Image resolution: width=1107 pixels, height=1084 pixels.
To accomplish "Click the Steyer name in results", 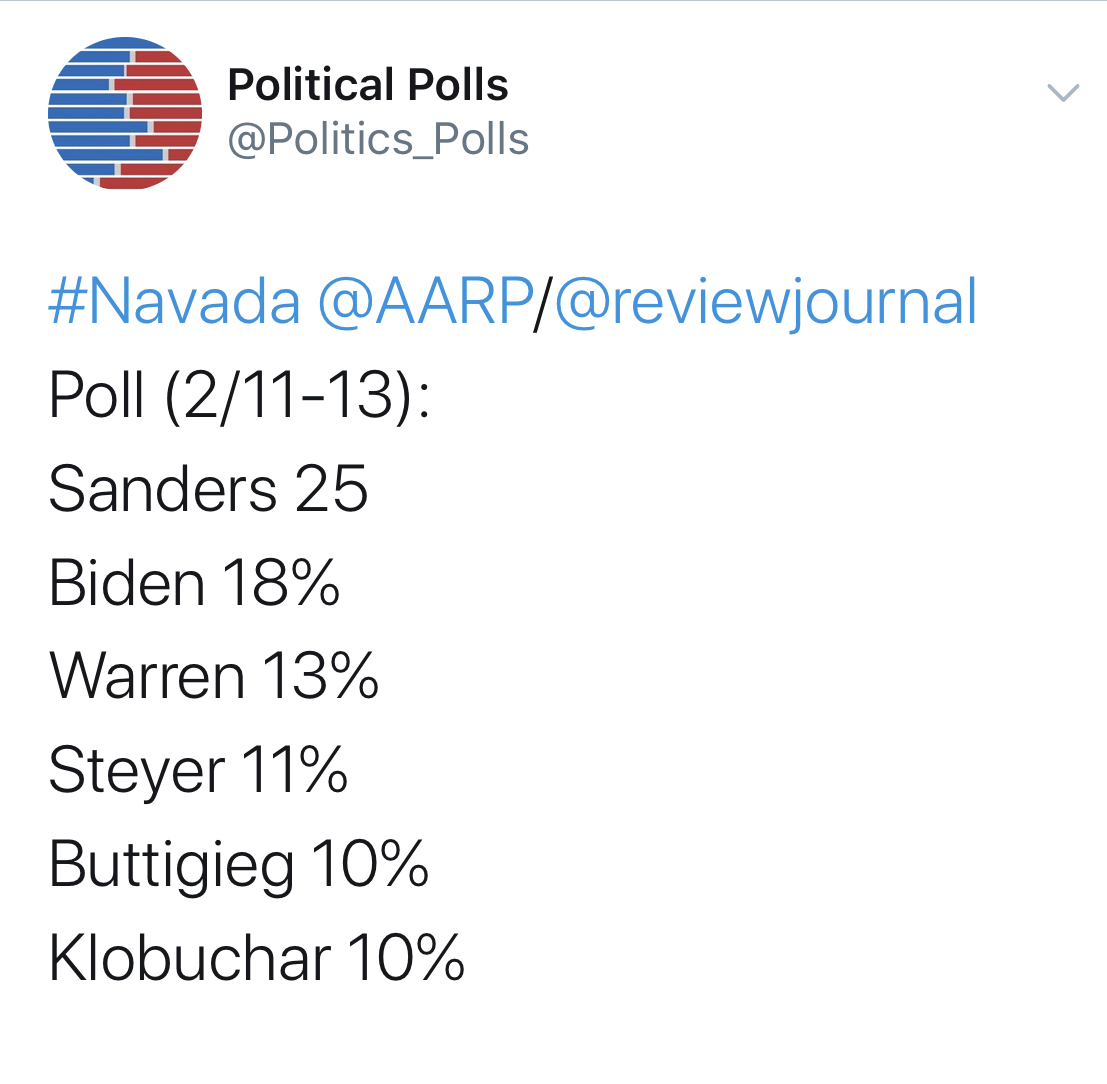I will 137,771.
